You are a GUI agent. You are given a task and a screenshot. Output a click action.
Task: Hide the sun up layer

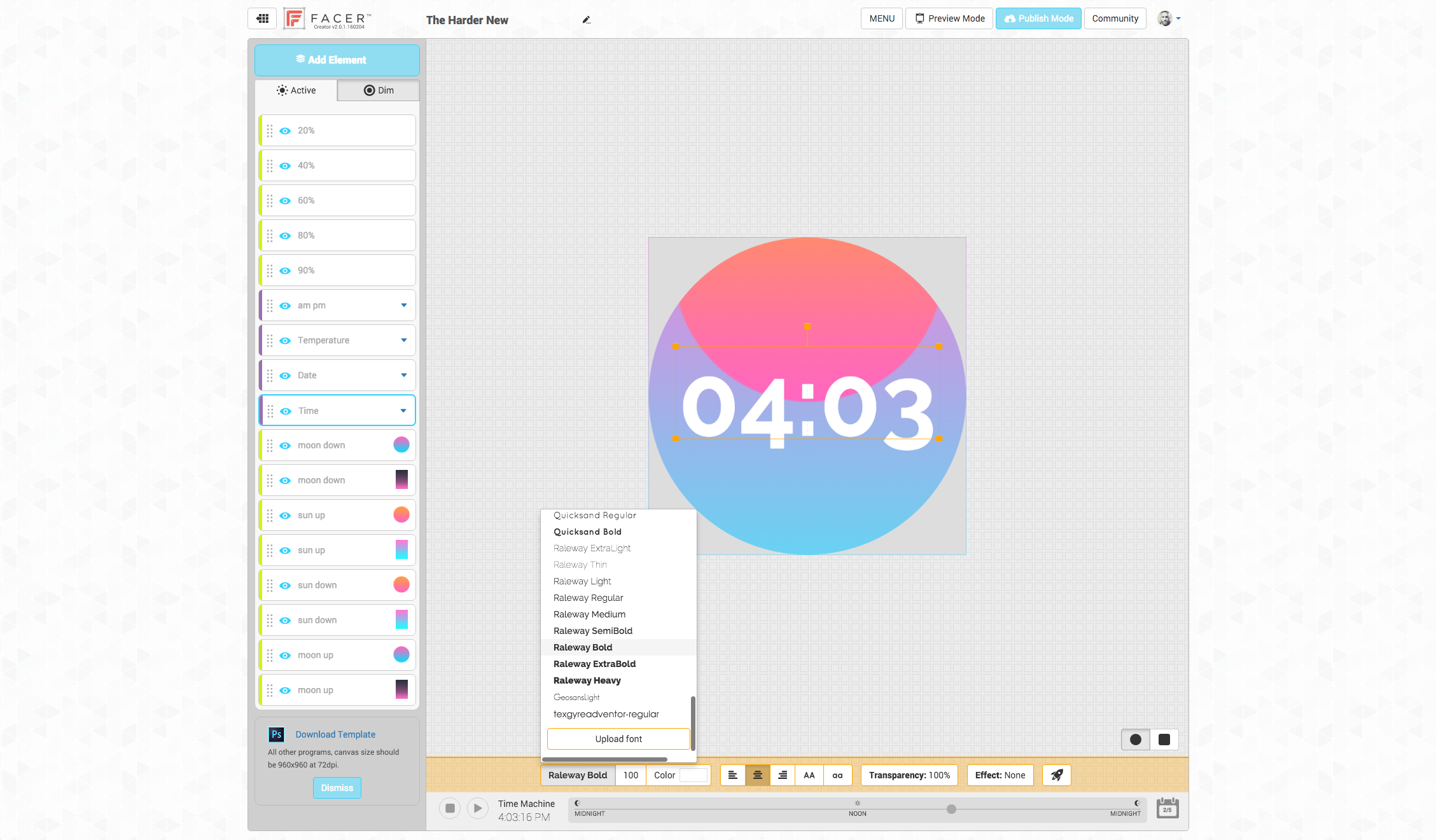click(285, 515)
